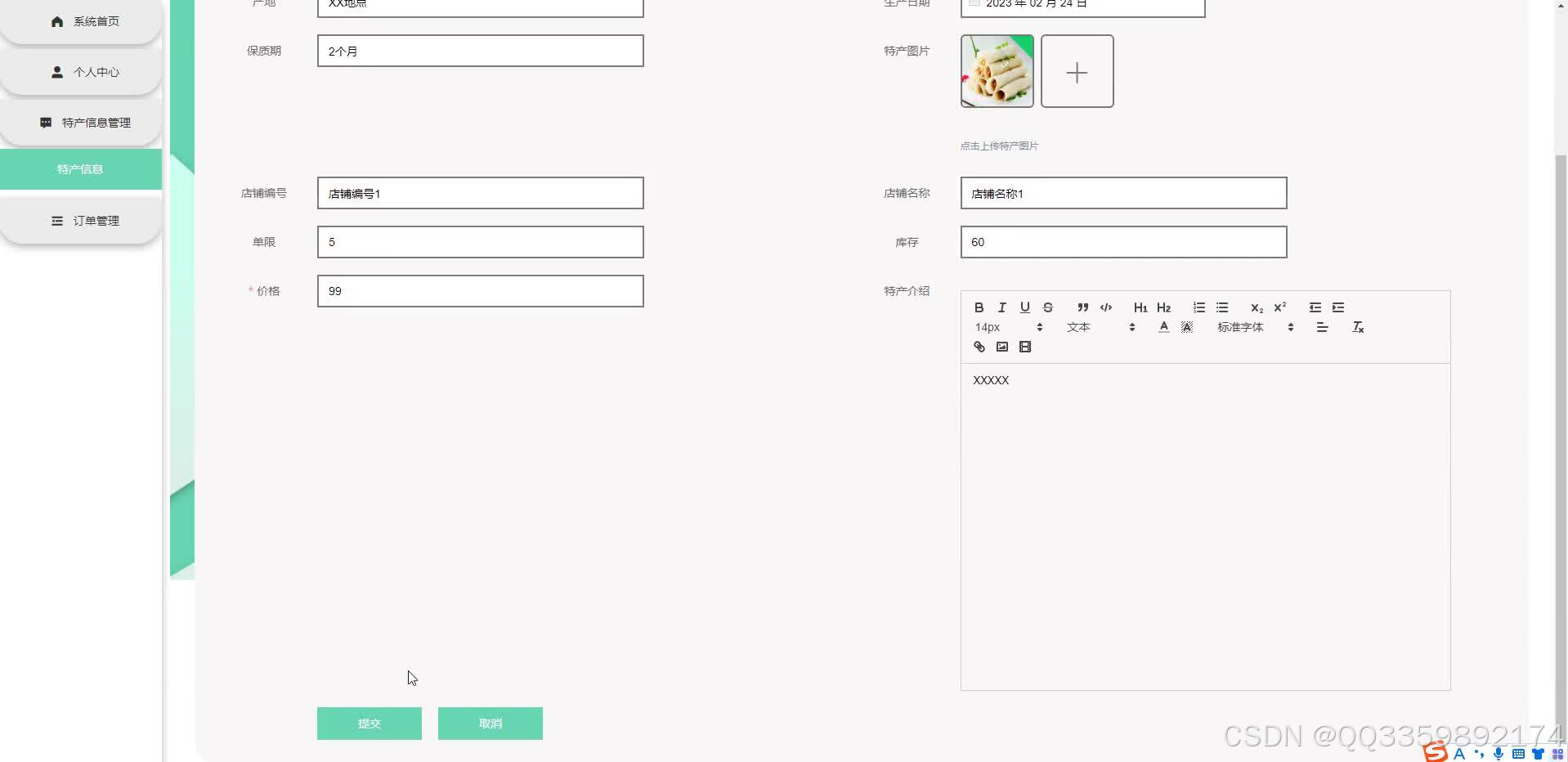Viewport: 1568px width, 762px height.
Task: Click the 提交 submit button
Action: coord(370,724)
